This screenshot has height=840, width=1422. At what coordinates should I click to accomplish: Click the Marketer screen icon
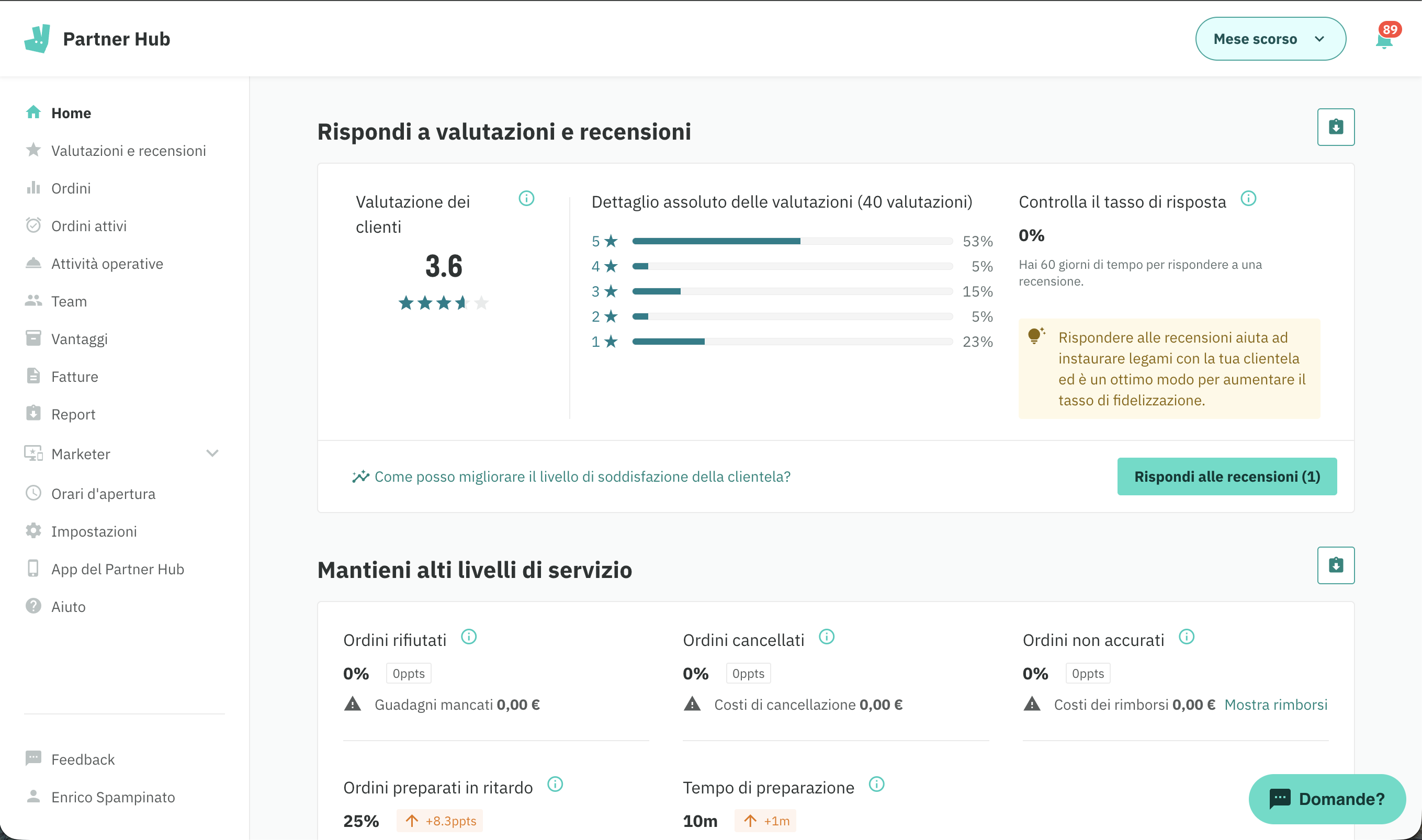point(33,453)
